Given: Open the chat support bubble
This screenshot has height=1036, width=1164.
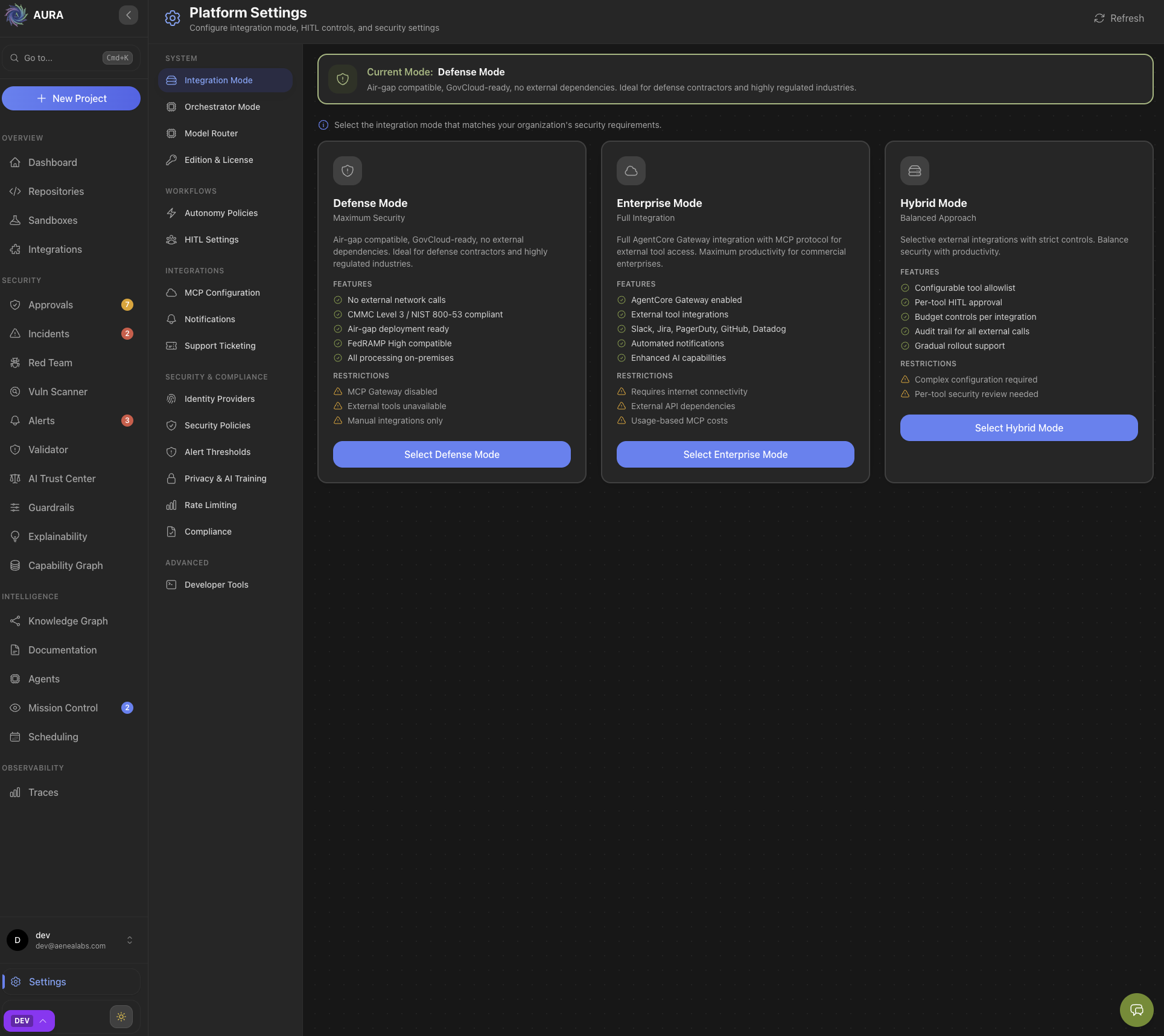Looking at the screenshot, I should (x=1137, y=1010).
